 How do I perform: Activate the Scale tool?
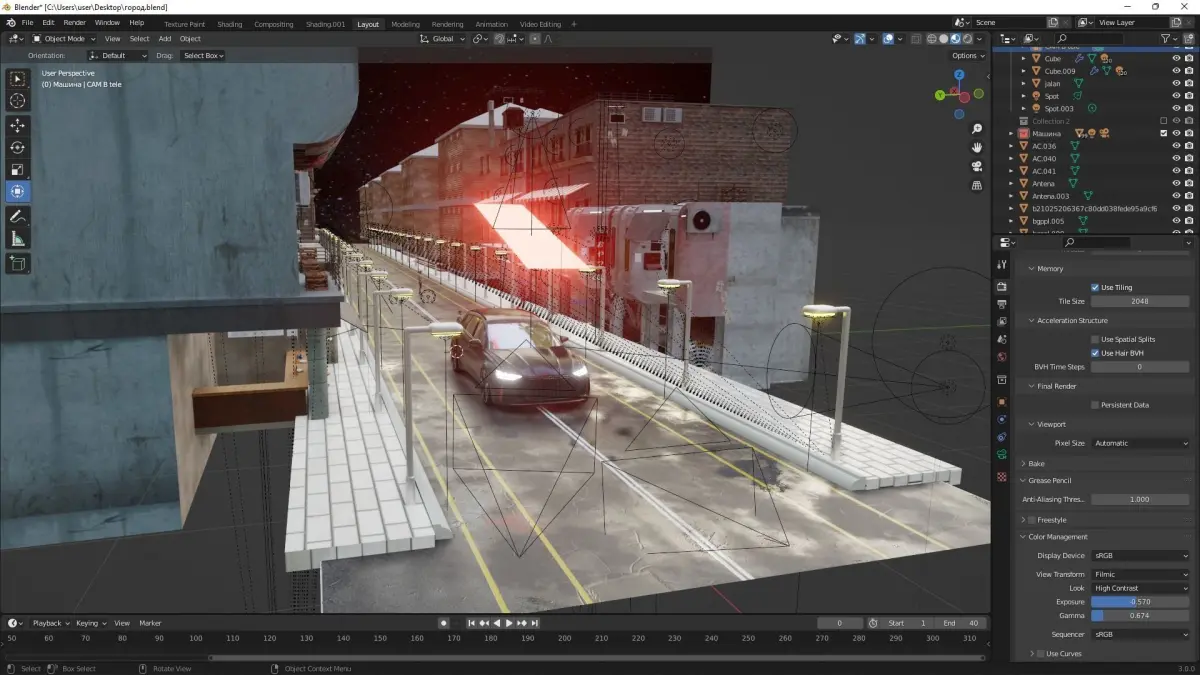[18, 169]
